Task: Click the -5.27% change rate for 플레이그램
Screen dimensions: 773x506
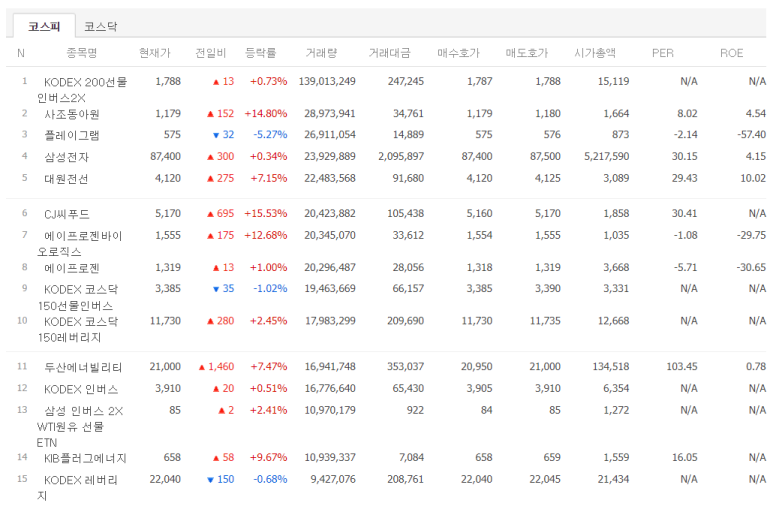Action: coord(270,135)
